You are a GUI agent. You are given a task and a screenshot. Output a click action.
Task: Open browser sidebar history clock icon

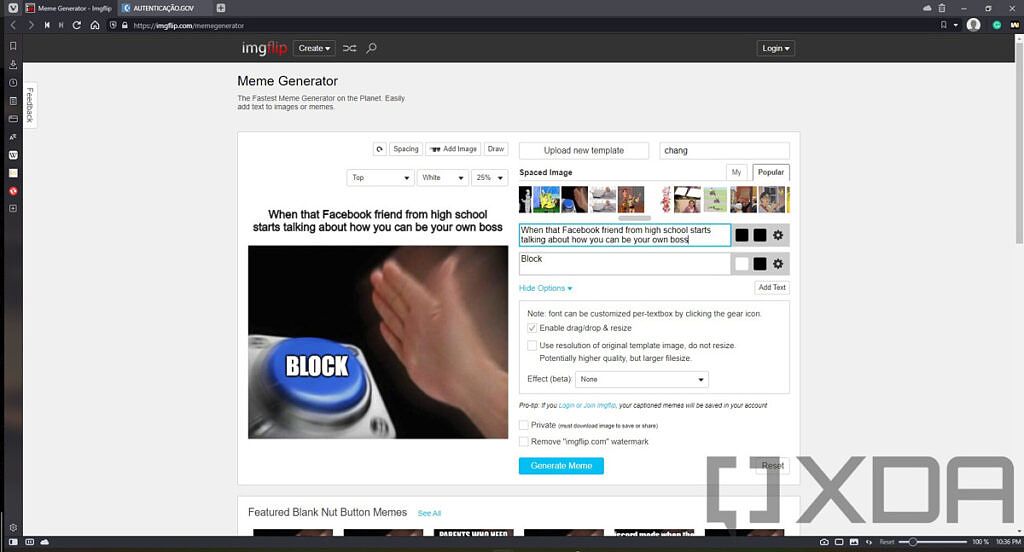pyautogui.click(x=13, y=83)
